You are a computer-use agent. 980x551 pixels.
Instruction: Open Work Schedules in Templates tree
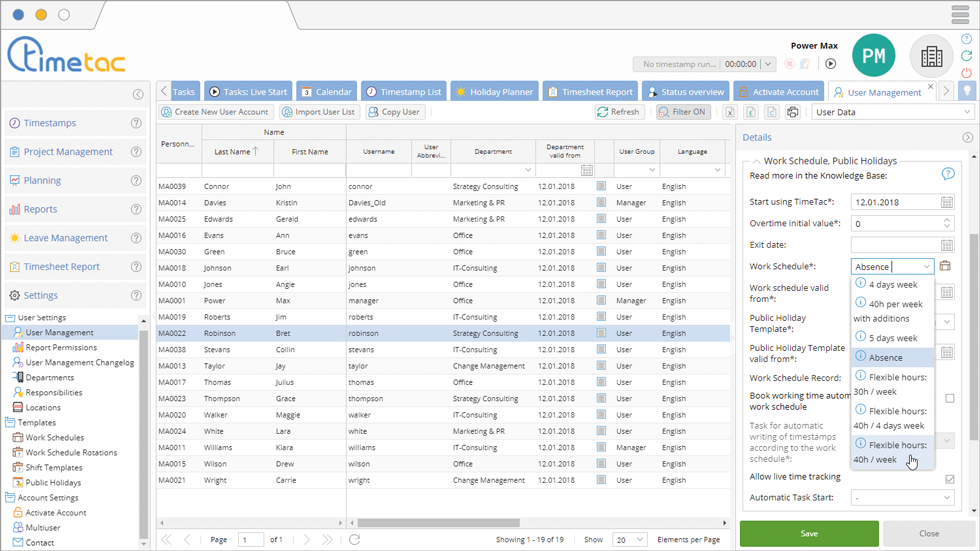click(54, 438)
